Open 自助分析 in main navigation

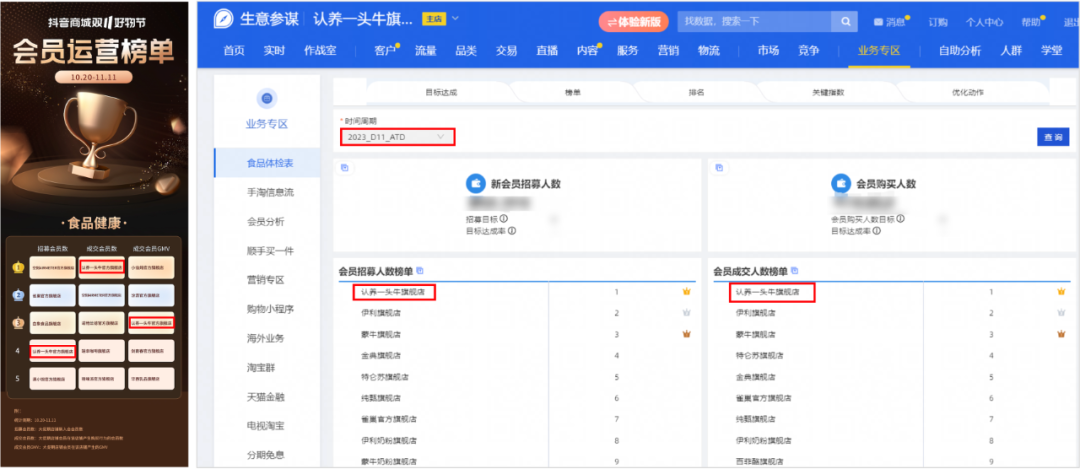pos(960,50)
